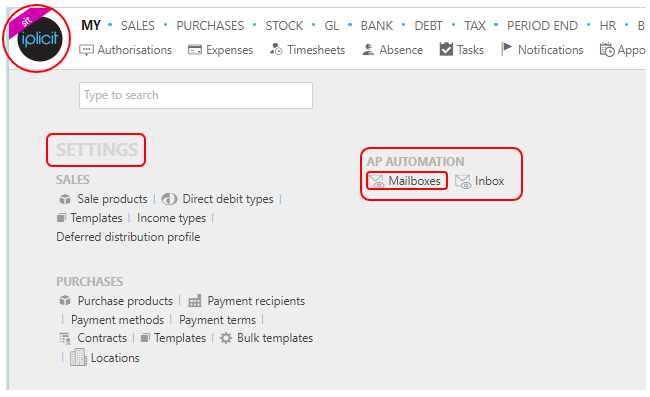Click the Expenses card icon
650x397 pixels.
[195, 50]
